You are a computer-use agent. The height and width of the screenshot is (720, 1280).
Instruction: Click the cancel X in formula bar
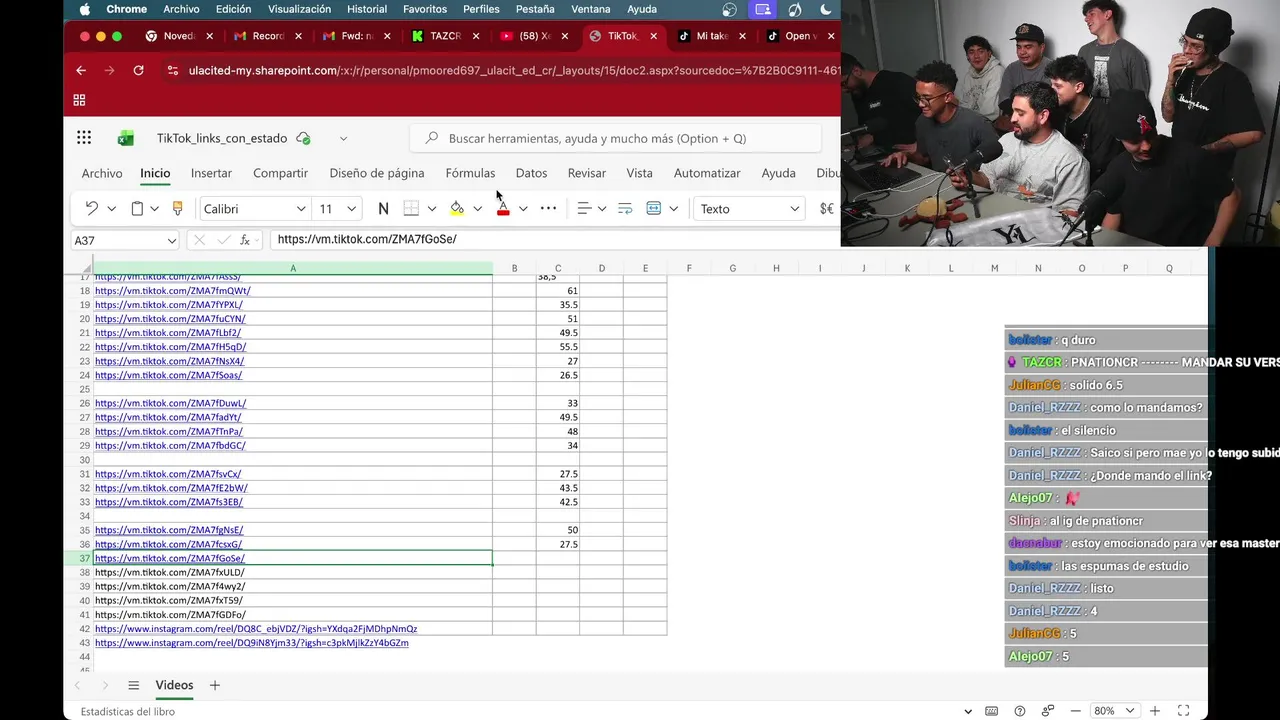pos(199,240)
